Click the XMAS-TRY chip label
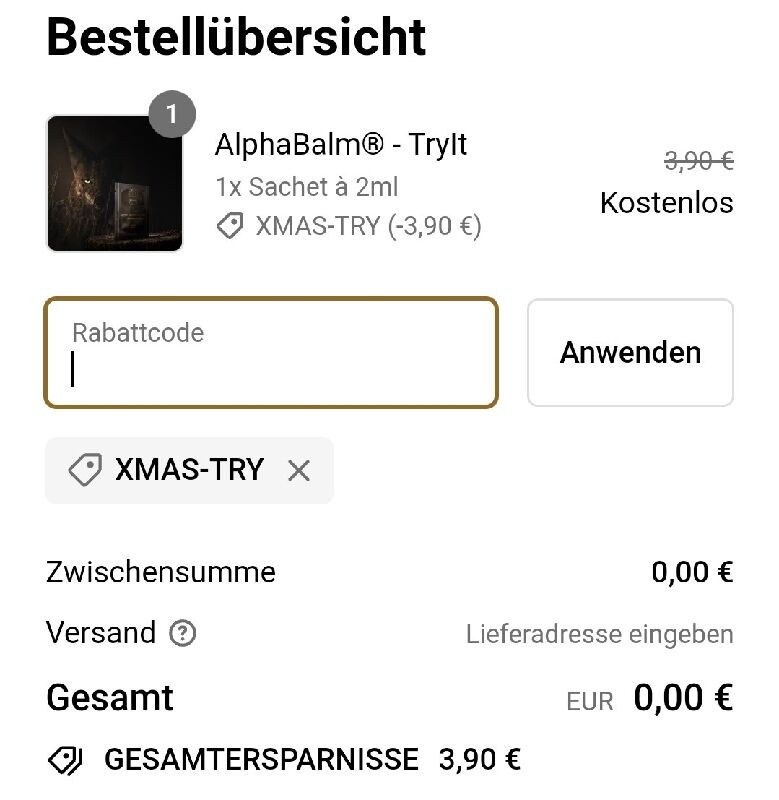Screen dimensions: 779x800 pyautogui.click(x=189, y=470)
